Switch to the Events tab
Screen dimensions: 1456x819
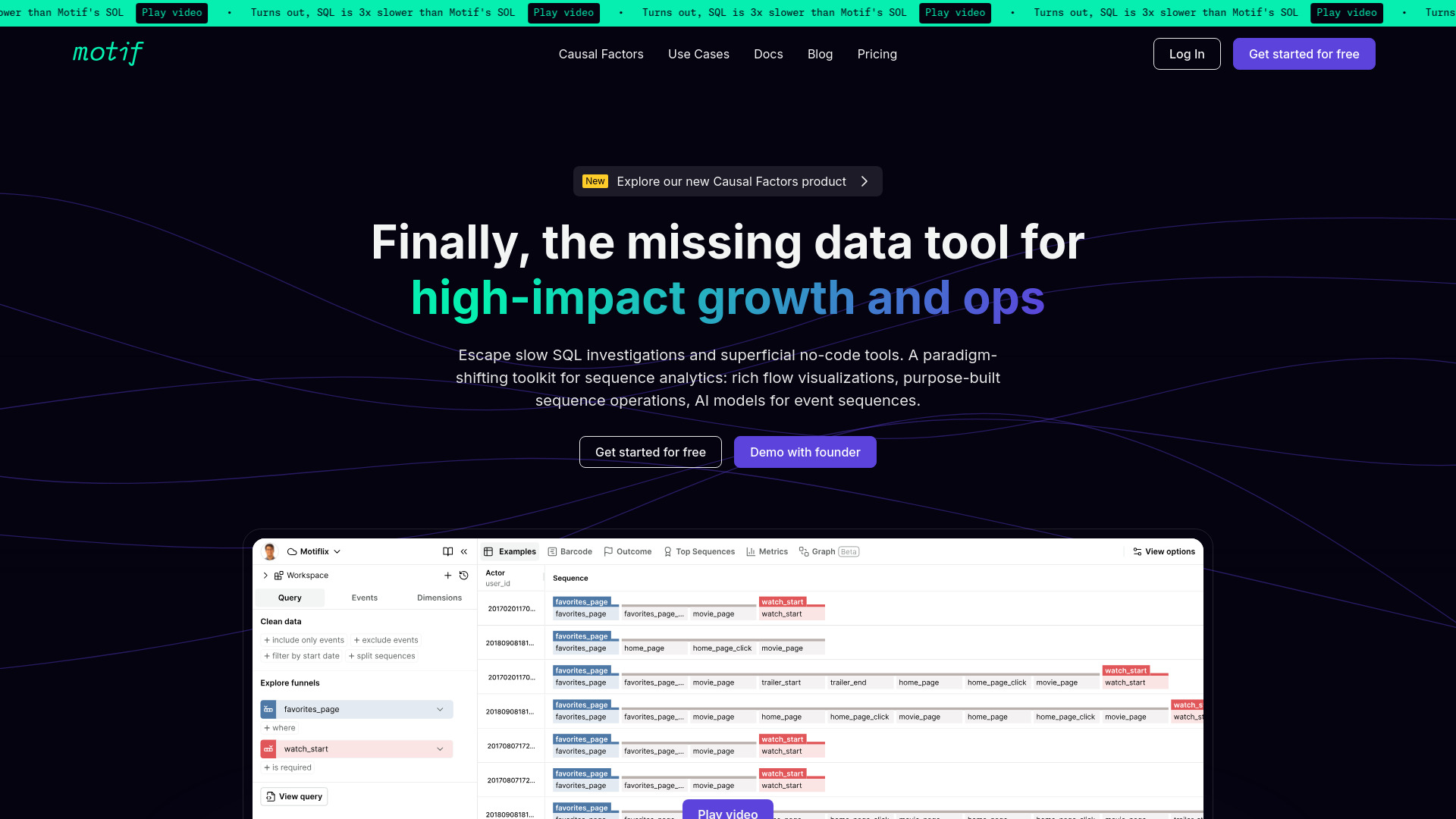364,597
